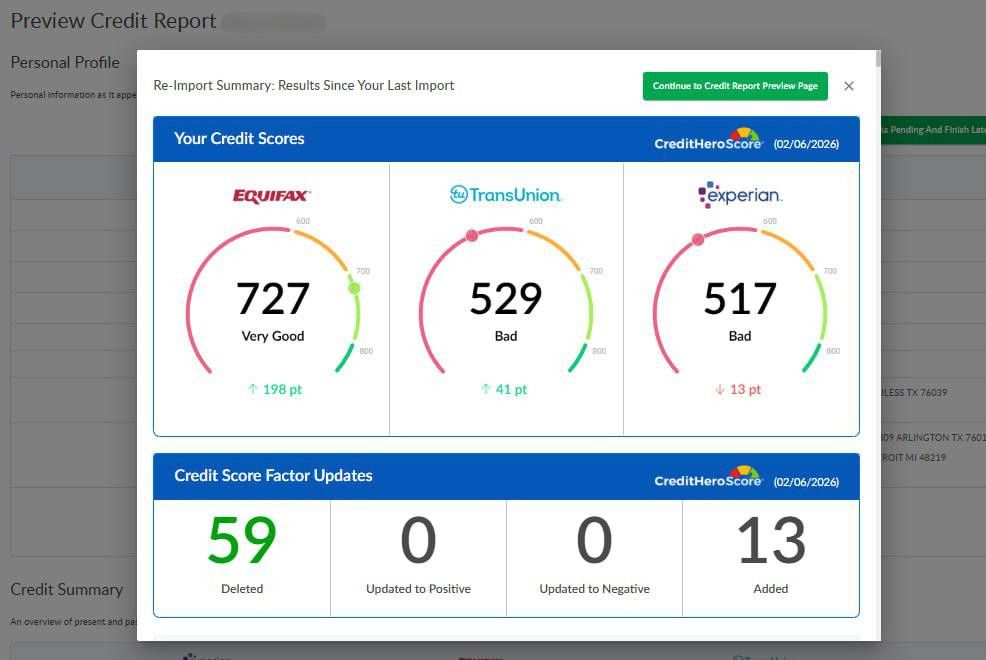Click the 13 Added count
The height and width of the screenshot is (660, 986).
pos(771,541)
